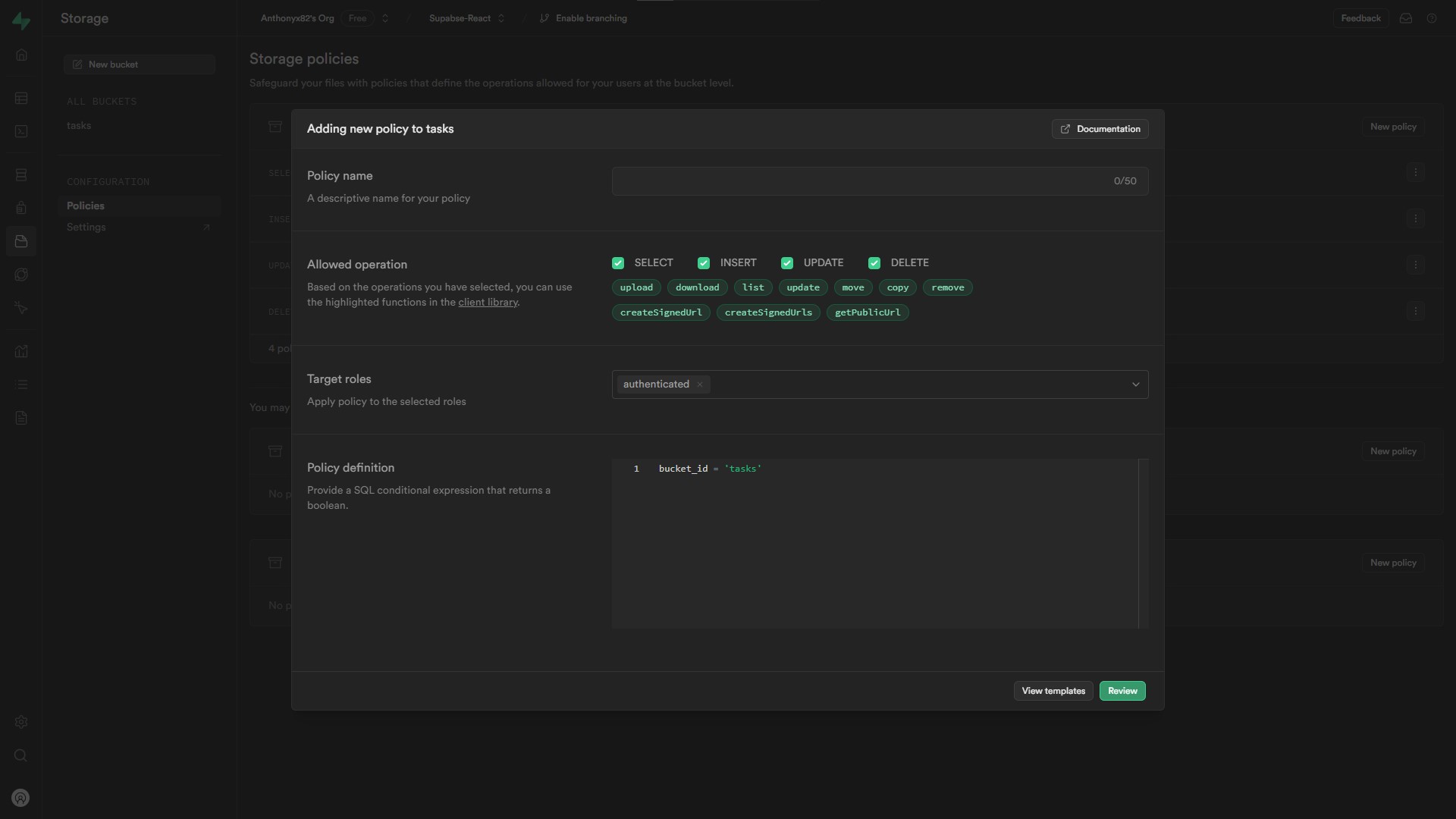Click the Review button
The width and height of the screenshot is (1456, 819).
[x=1122, y=691]
